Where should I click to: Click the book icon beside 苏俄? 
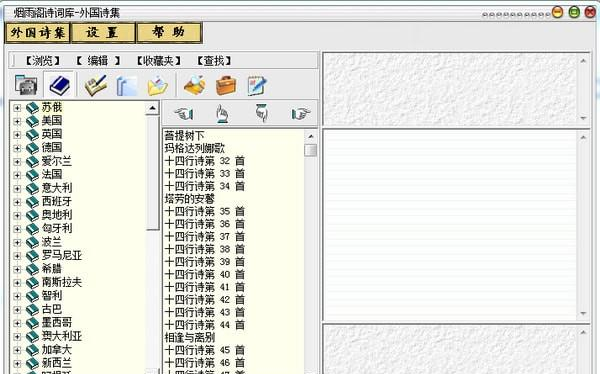coord(33,108)
